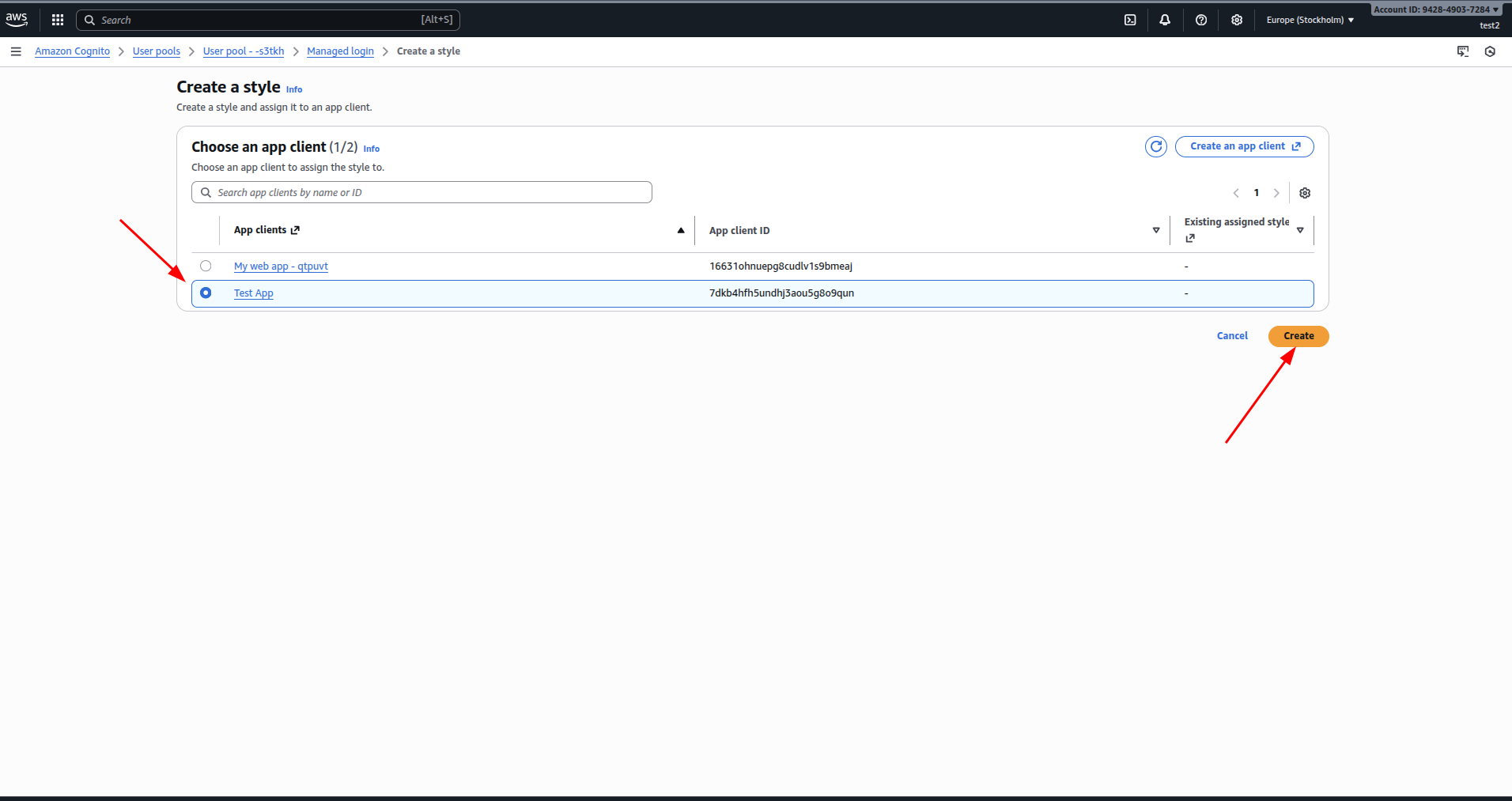Open the notifications bell
This screenshot has width=1512, height=801.
coord(1165,20)
